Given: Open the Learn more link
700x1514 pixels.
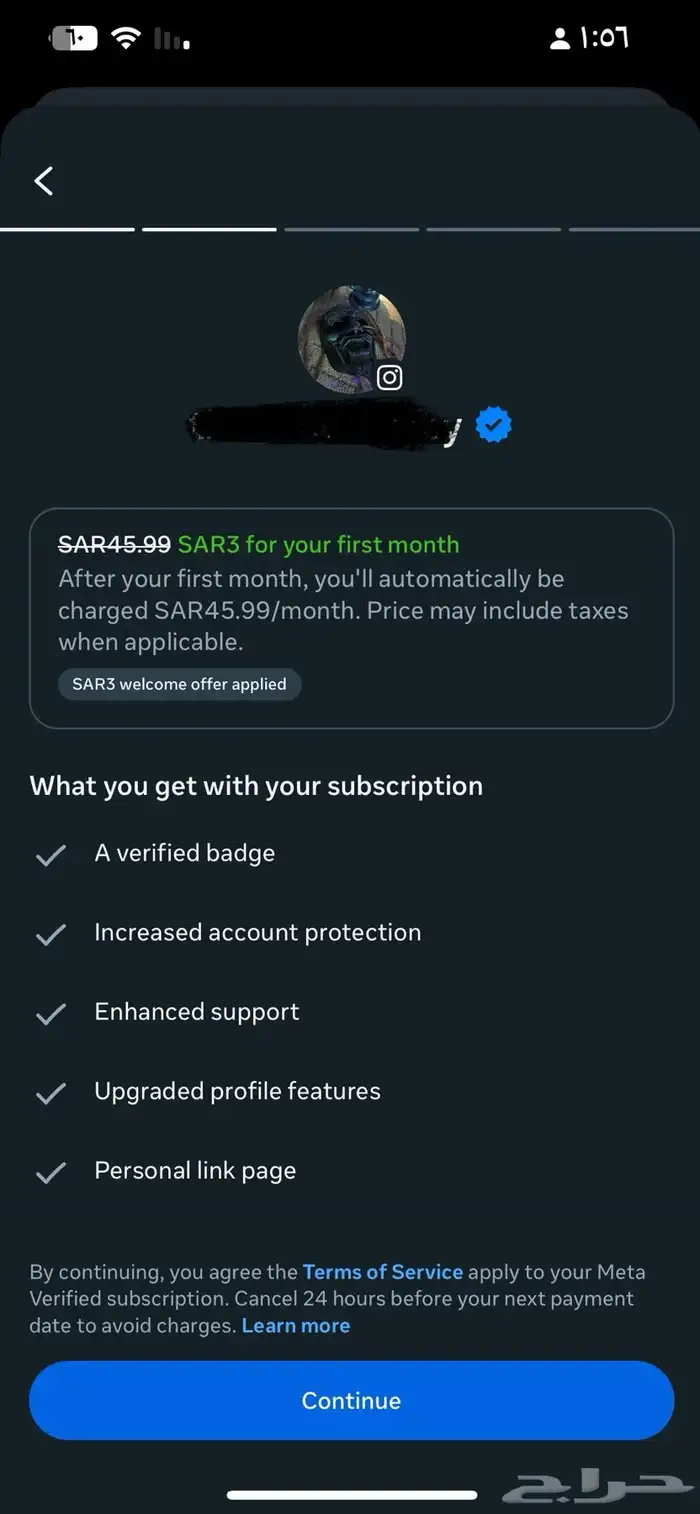Looking at the screenshot, I should click(x=296, y=1325).
